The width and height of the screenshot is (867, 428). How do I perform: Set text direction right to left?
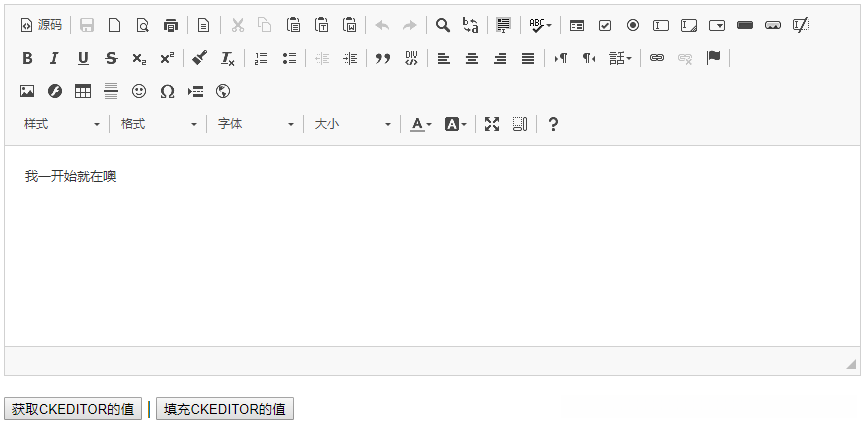pyautogui.click(x=589, y=58)
